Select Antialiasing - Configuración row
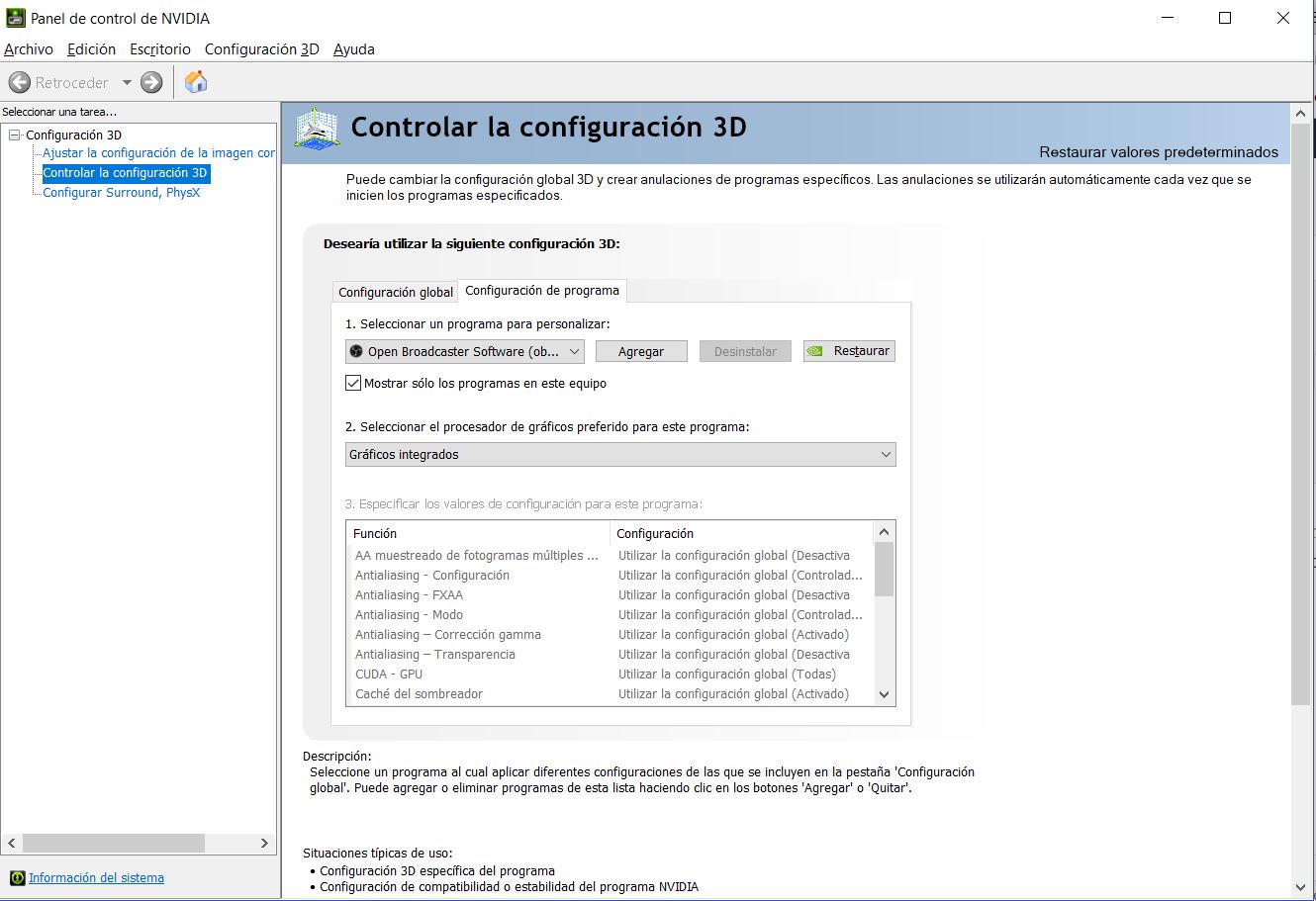This screenshot has height=901, width=1316. coord(611,576)
